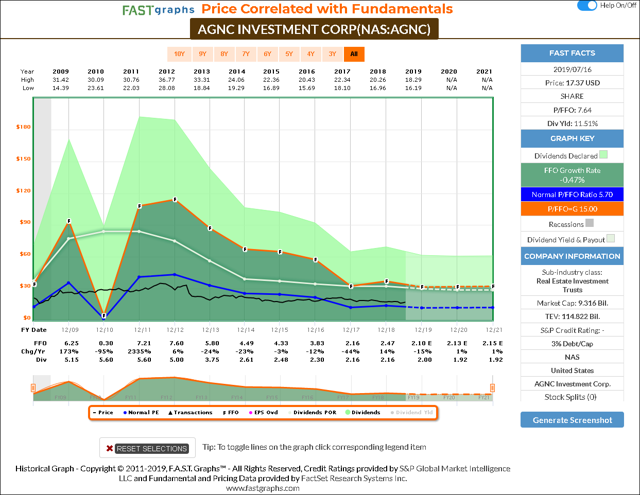Select the 10Y time range tab
The width and height of the screenshot is (640, 495).
(x=179, y=54)
